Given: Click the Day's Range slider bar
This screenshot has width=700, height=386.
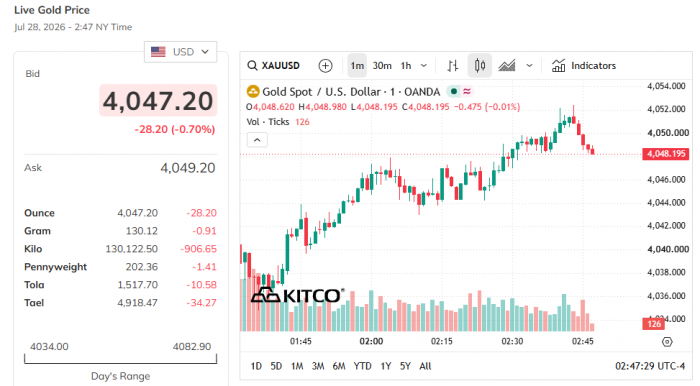Looking at the screenshot, I should [x=121, y=359].
